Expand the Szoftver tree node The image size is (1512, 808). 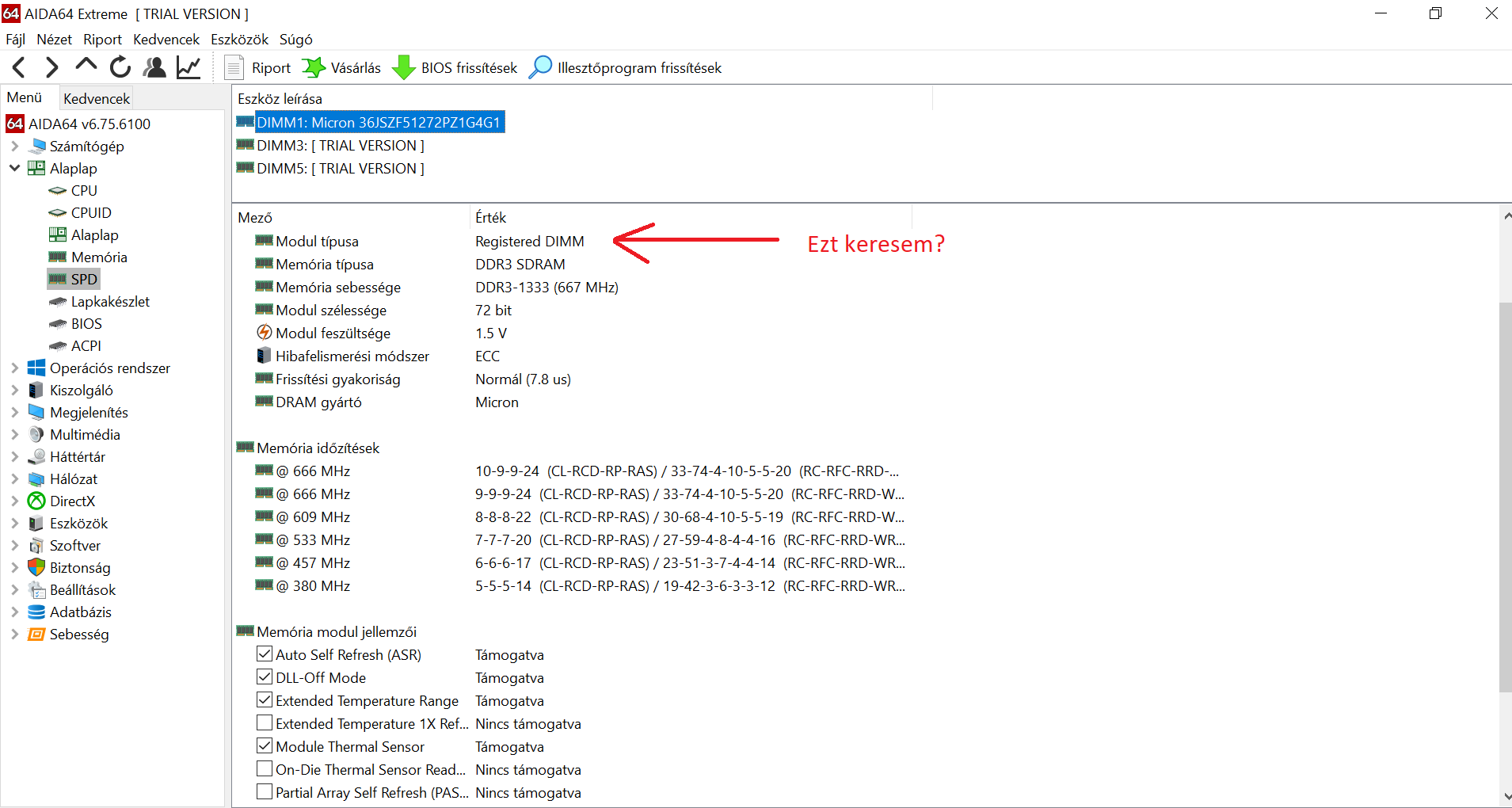coord(14,545)
